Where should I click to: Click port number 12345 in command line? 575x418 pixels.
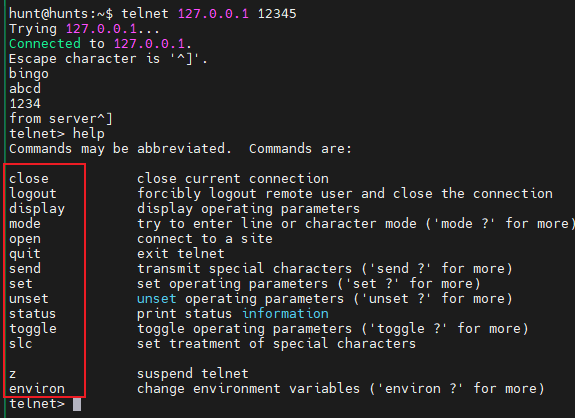pyautogui.click(x=277, y=14)
